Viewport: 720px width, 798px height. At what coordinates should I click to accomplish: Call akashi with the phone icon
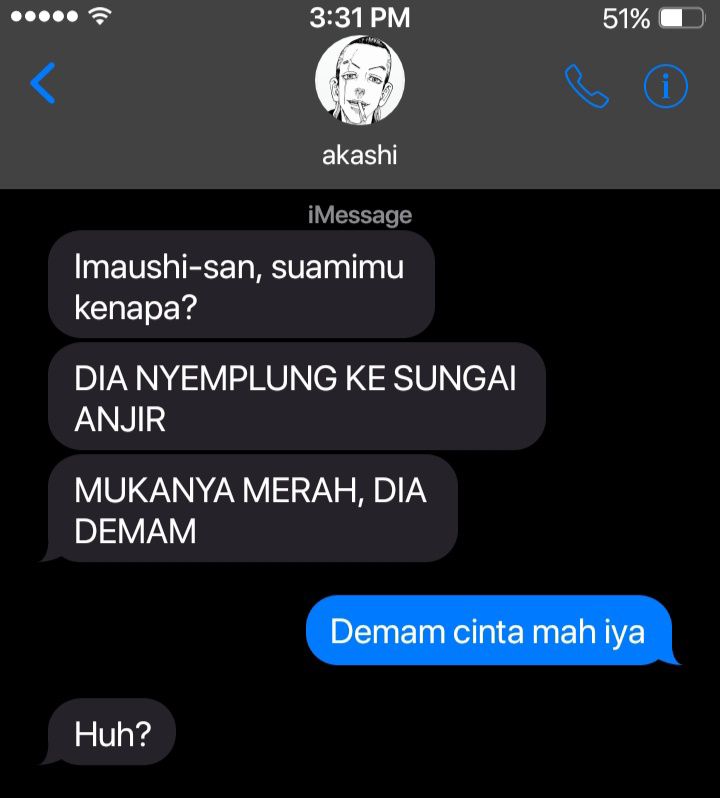coord(586,86)
